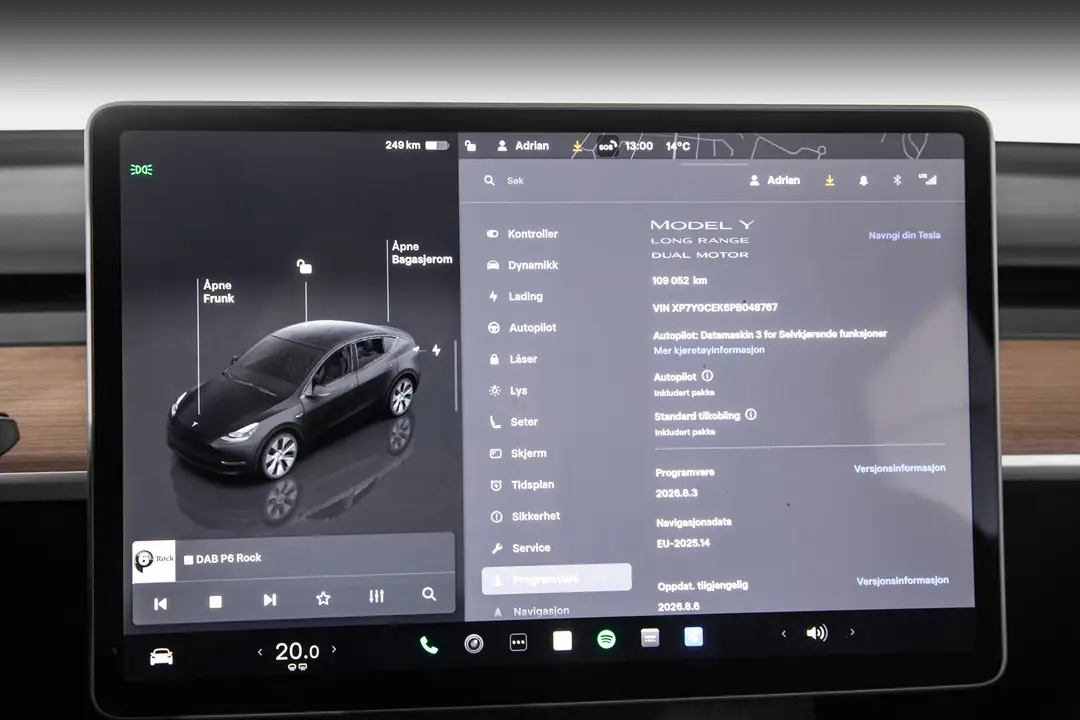Image resolution: width=1080 pixels, height=720 pixels.
Task: Open the audio equalizer settings
Action: coord(376,596)
